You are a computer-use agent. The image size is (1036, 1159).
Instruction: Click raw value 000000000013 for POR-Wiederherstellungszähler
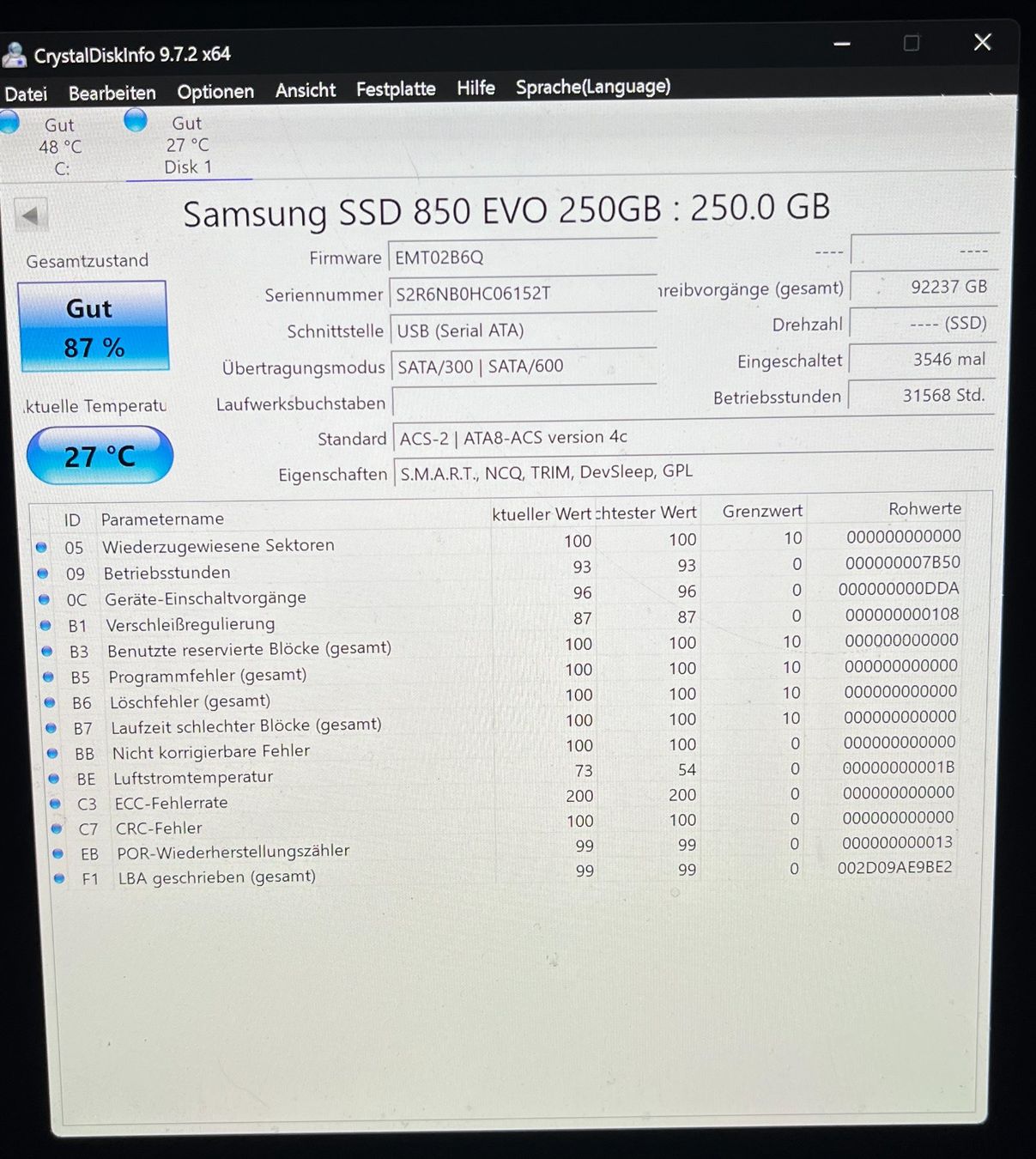[898, 842]
